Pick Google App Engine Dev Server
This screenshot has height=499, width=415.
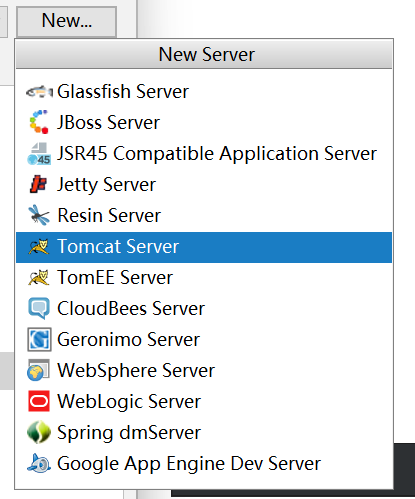pos(204,464)
